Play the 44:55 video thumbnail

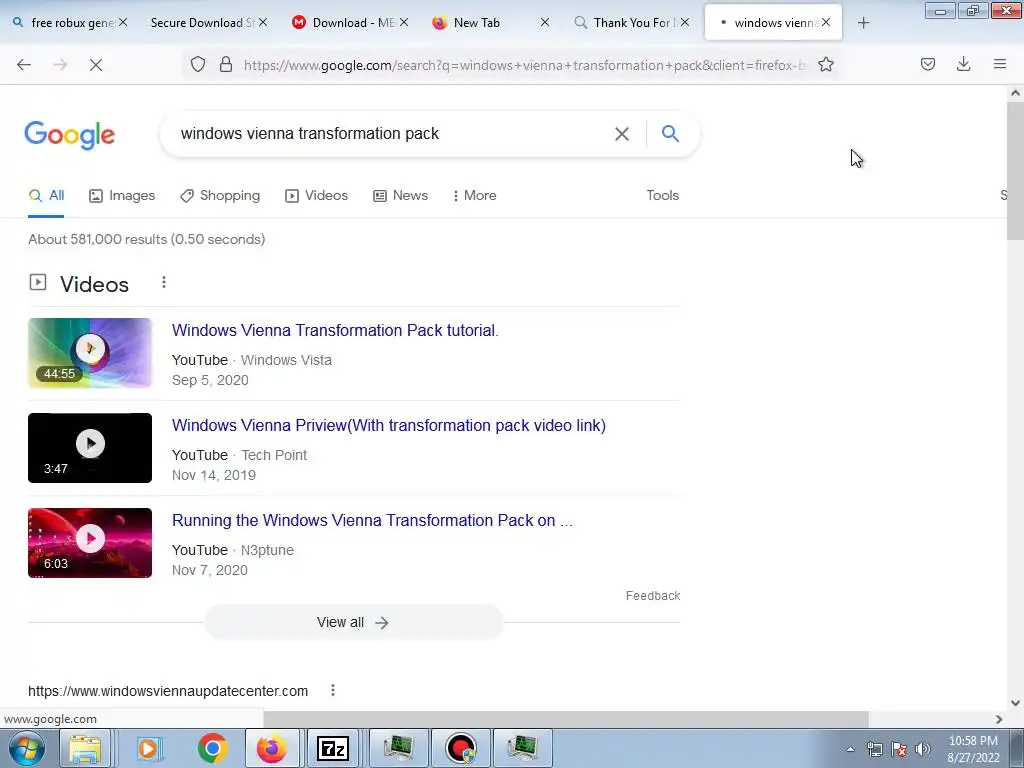pyautogui.click(x=90, y=353)
